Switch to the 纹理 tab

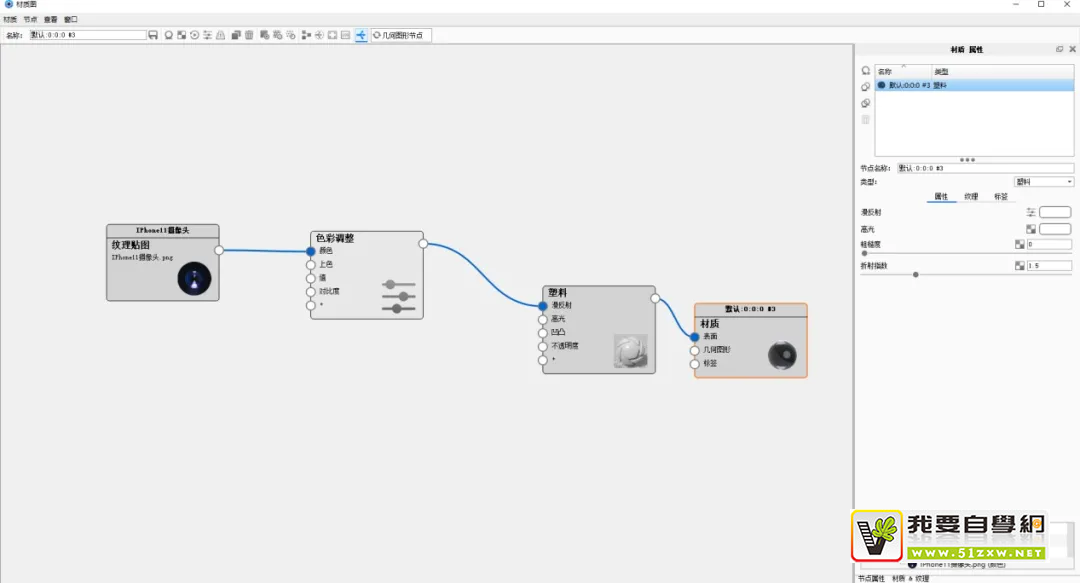tap(971, 197)
